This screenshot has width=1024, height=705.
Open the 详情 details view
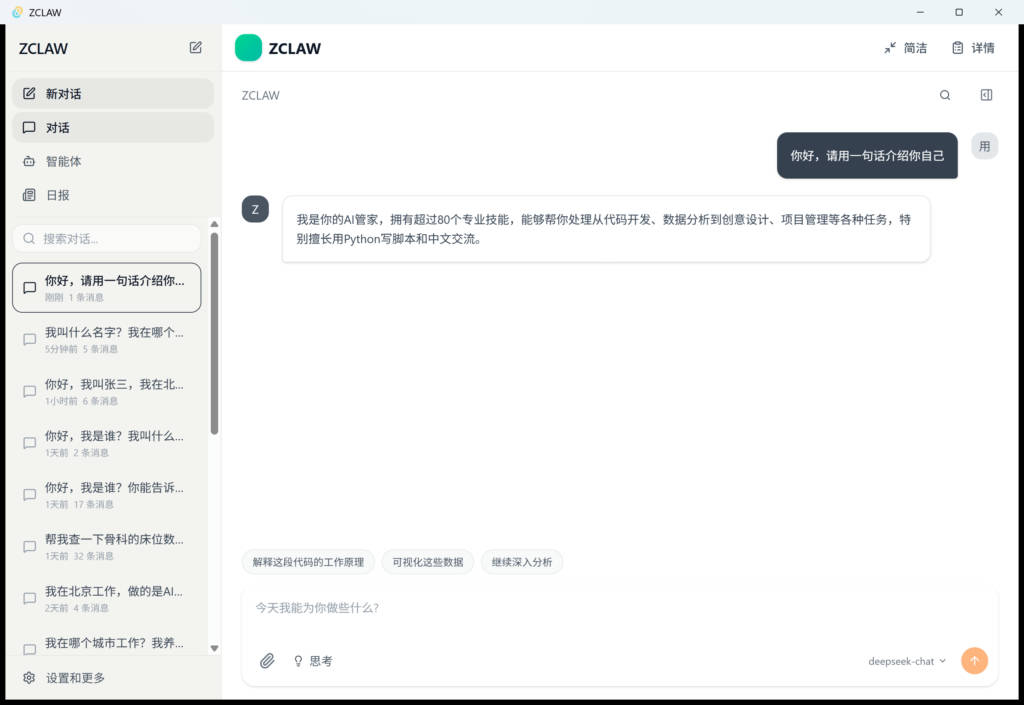pyautogui.click(x=972, y=48)
